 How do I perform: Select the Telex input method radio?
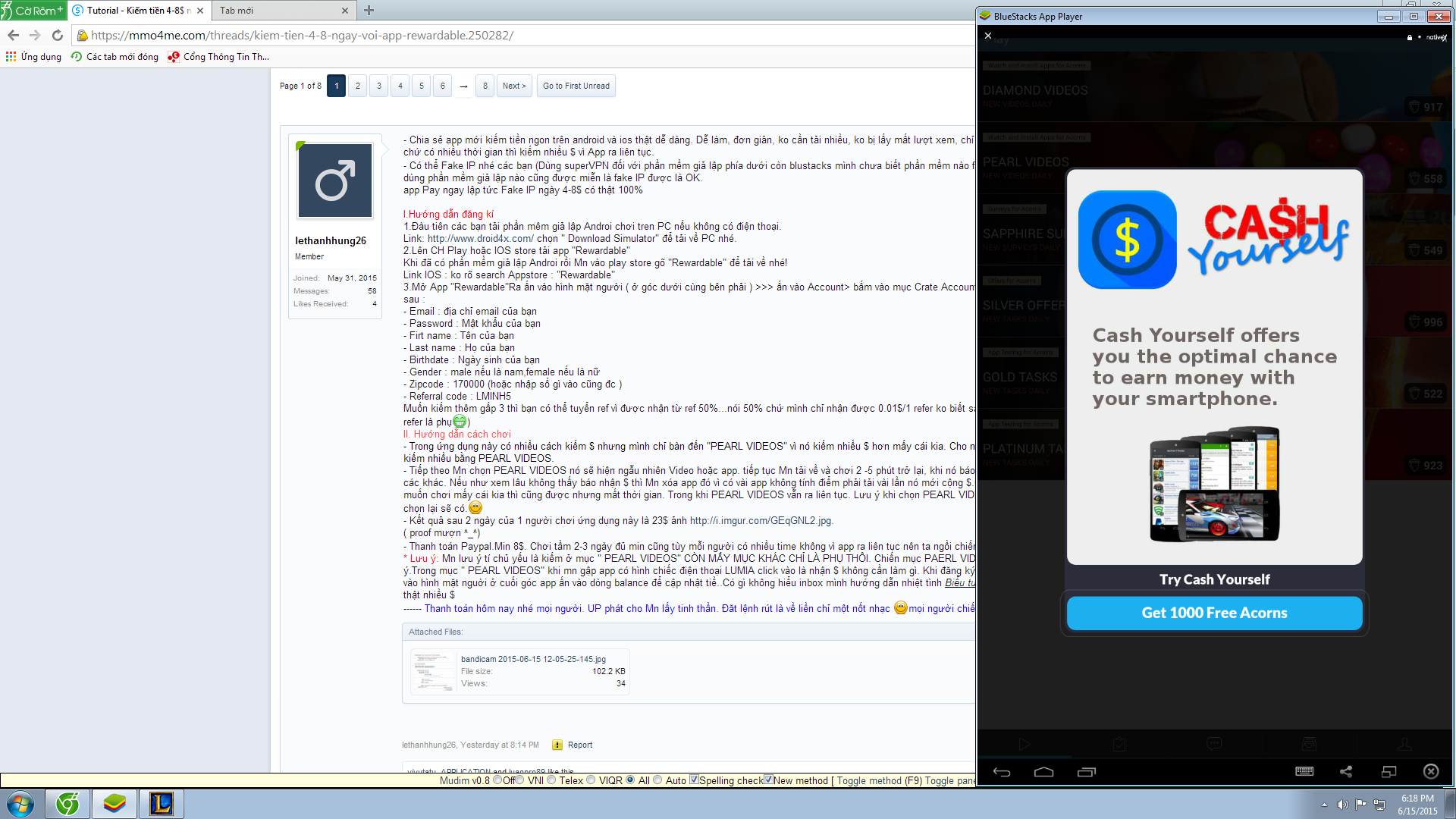pyautogui.click(x=552, y=780)
